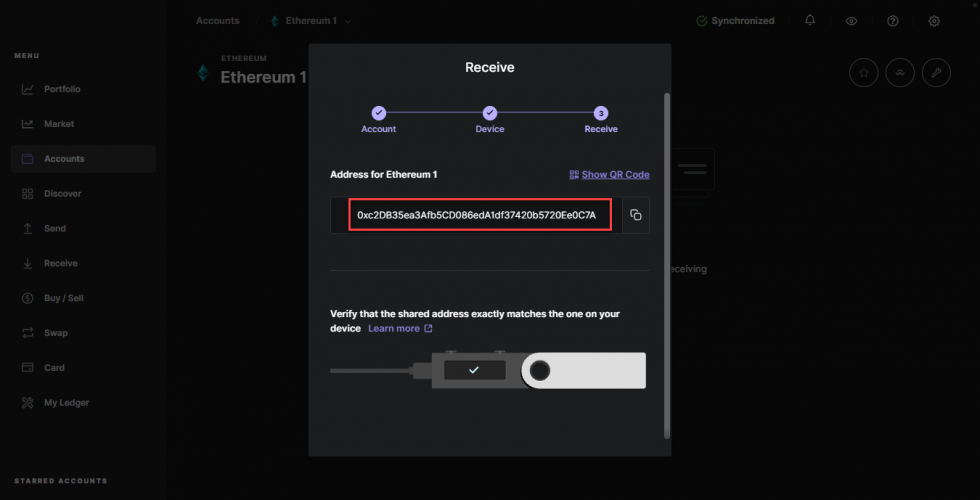Click the Synchronized status indicator
The image size is (980, 500).
[x=735, y=20]
